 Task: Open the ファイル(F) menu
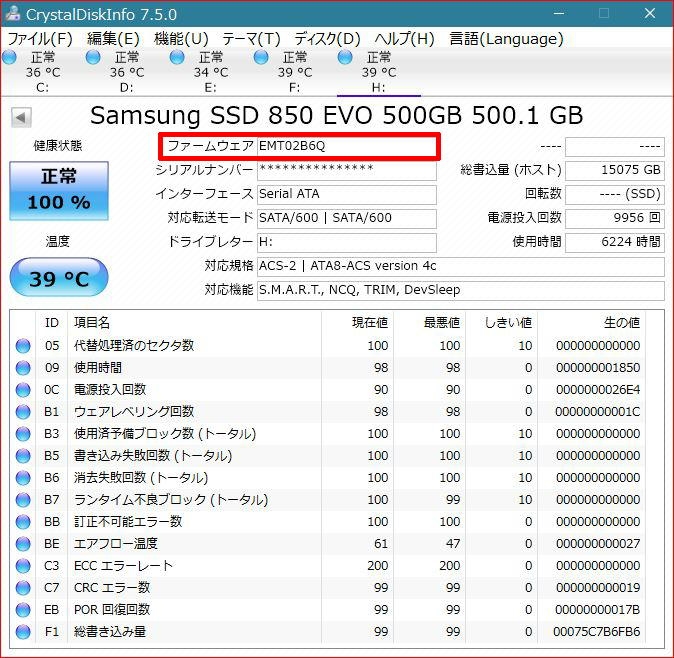tap(40, 39)
